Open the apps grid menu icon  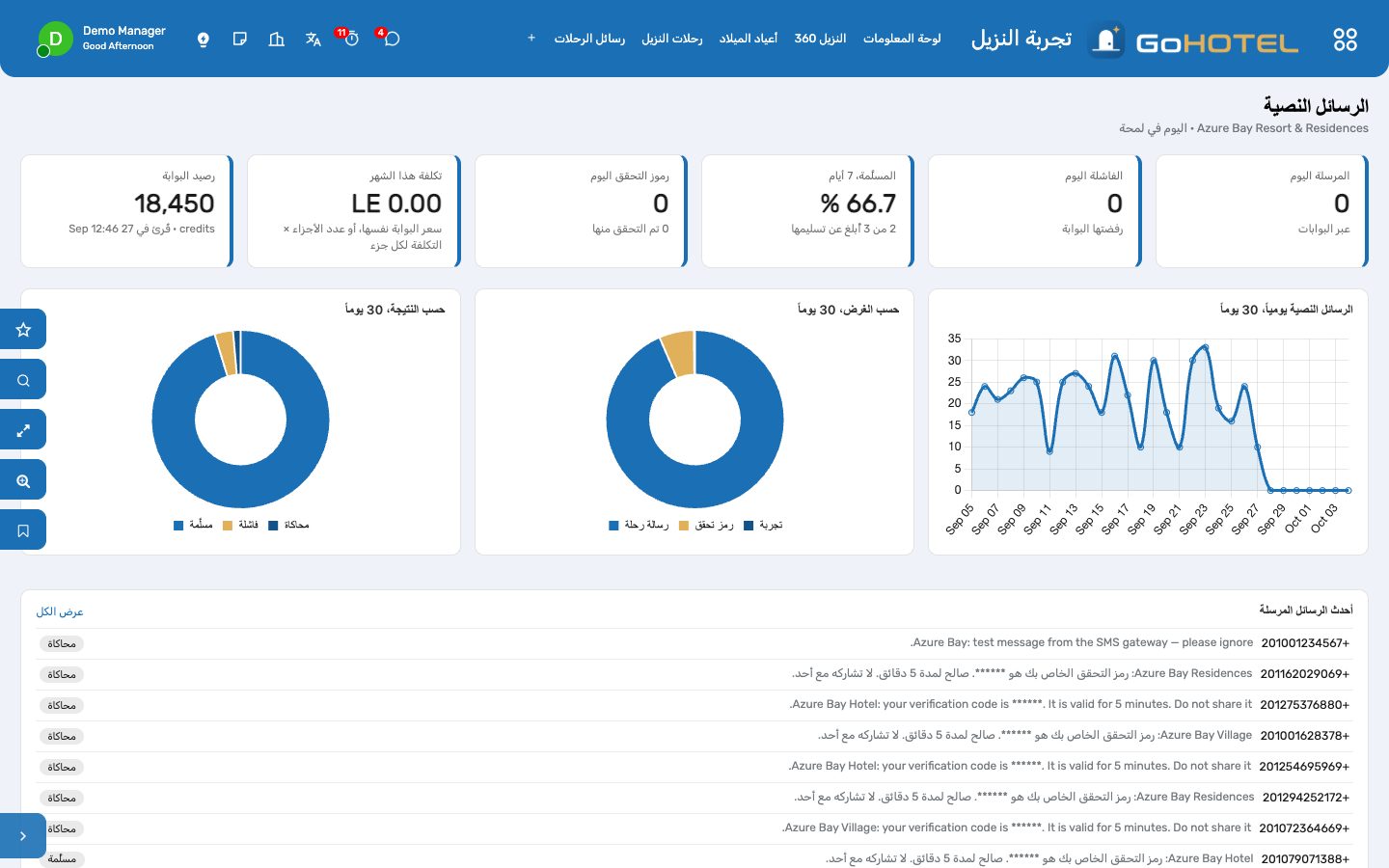[1345, 40]
